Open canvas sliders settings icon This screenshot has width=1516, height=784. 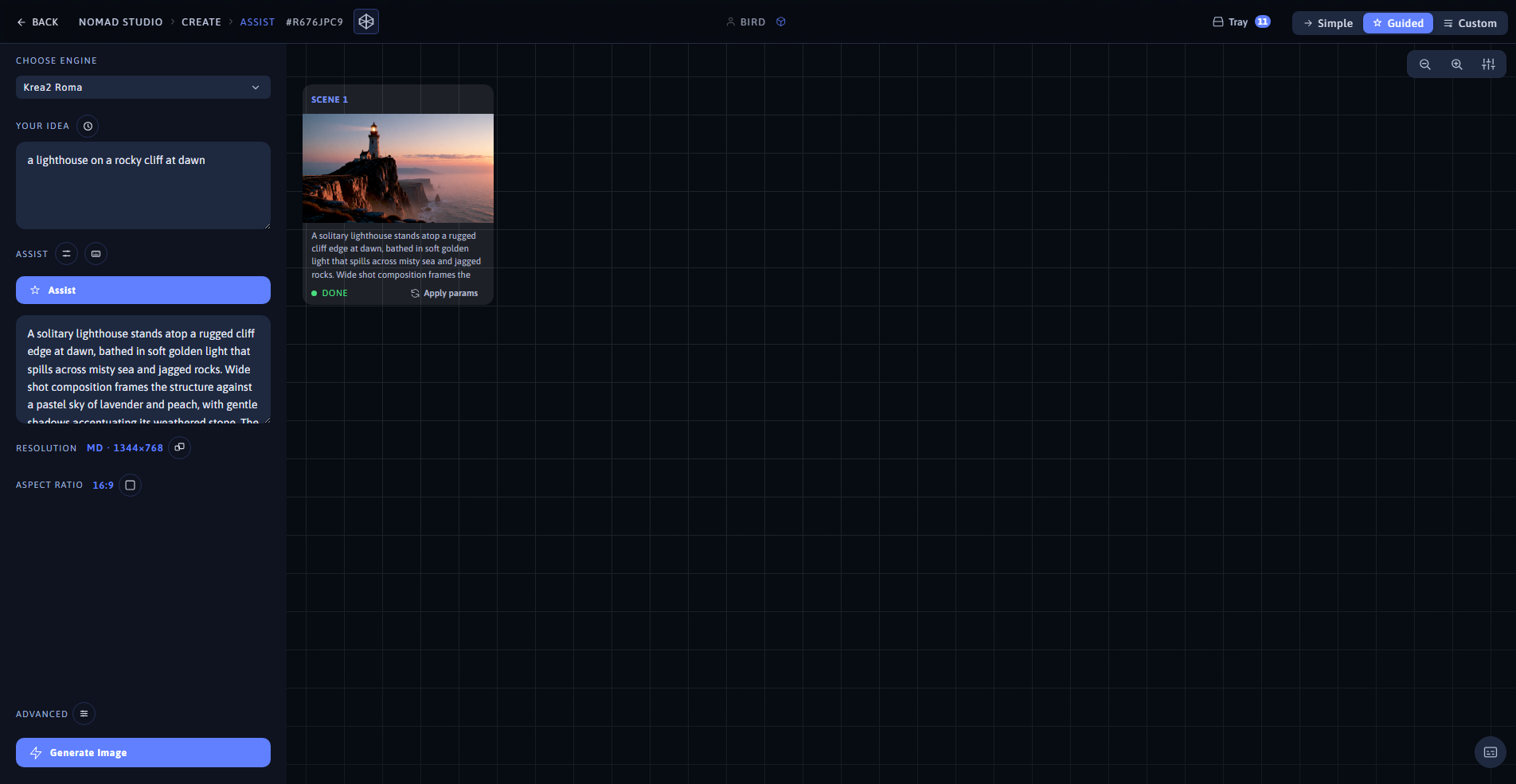pyautogui.click(x=1488, y=64)
